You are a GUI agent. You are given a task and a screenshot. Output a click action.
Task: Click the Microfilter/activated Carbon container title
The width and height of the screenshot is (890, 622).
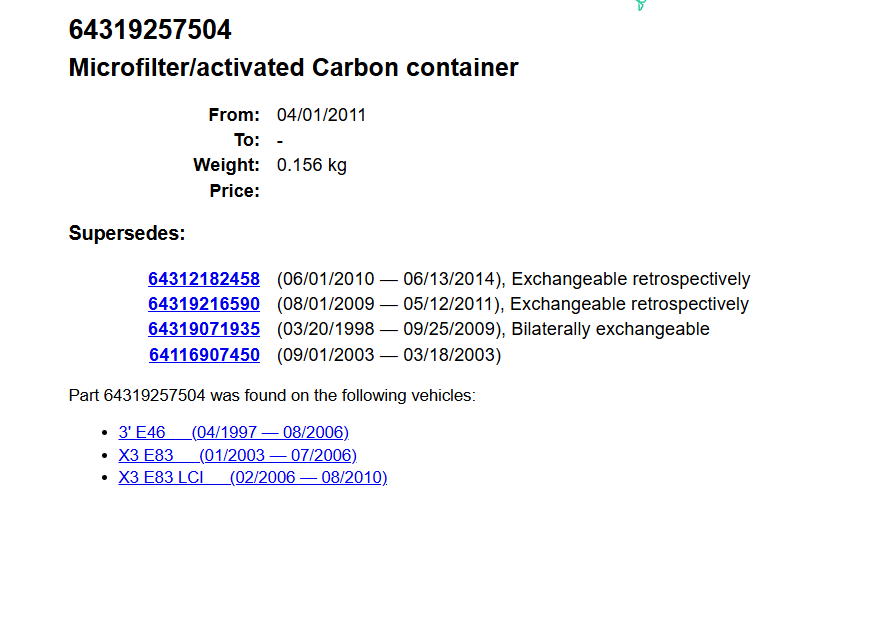coord(293,68)
